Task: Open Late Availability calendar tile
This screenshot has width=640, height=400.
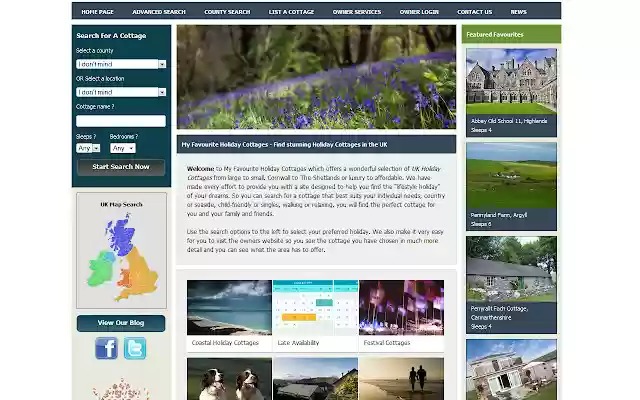Action: [315, 308]
